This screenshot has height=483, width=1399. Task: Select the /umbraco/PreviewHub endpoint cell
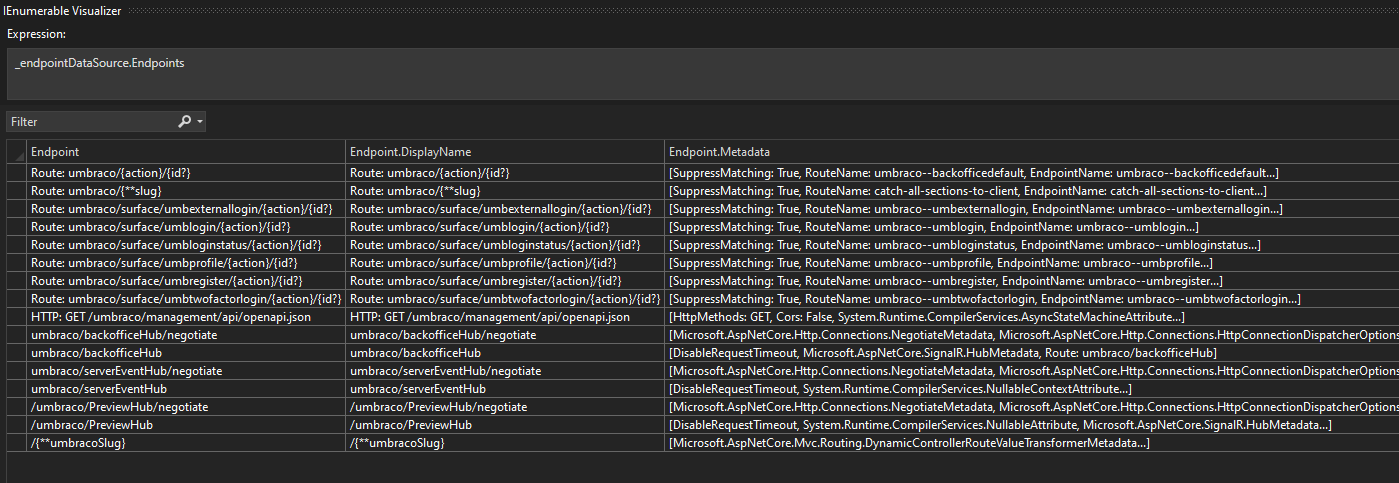185,424
